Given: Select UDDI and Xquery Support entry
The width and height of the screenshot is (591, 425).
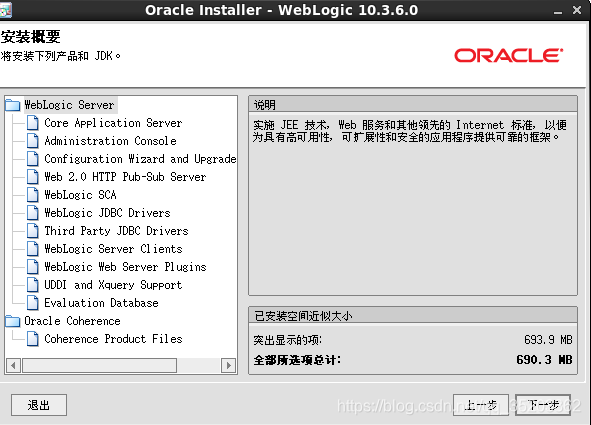Looking at the screenshot, I should pos(113,285).
